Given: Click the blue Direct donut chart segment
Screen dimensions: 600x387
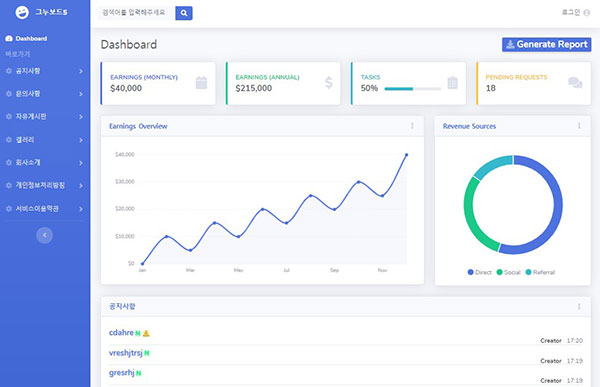Looking at the screenshot, I should click(558, 205).
